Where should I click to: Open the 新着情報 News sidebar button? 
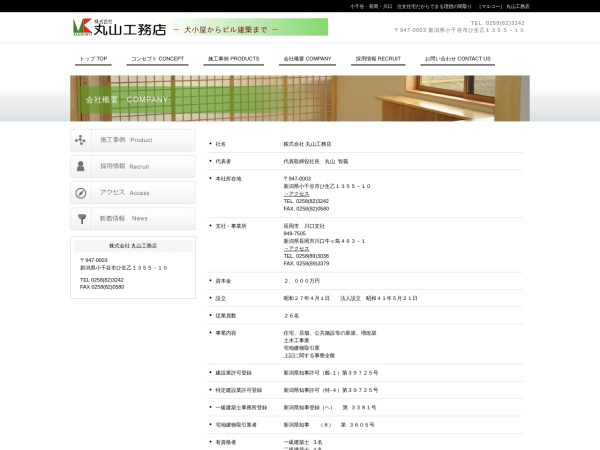click(x=133, y=218)
